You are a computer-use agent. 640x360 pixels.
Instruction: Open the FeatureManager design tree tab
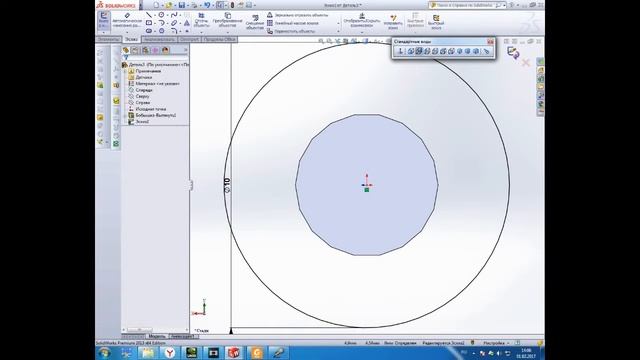point(126,51)
